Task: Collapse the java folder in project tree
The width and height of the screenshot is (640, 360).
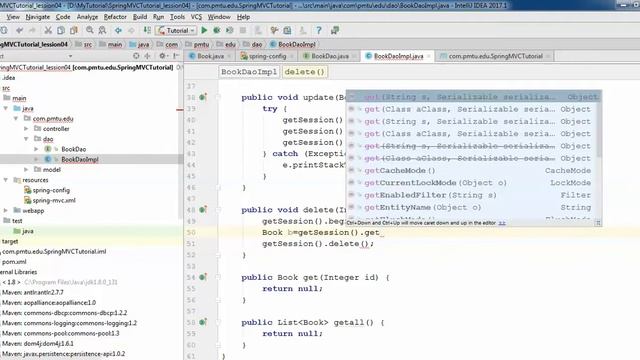Action: [x=6, y=108]
